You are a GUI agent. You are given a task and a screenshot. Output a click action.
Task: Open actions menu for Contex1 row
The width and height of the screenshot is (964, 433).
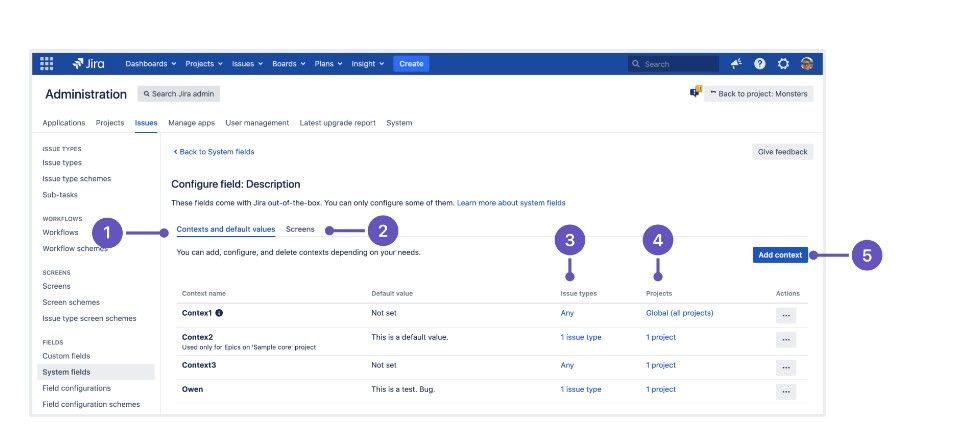tap(786, 316)
